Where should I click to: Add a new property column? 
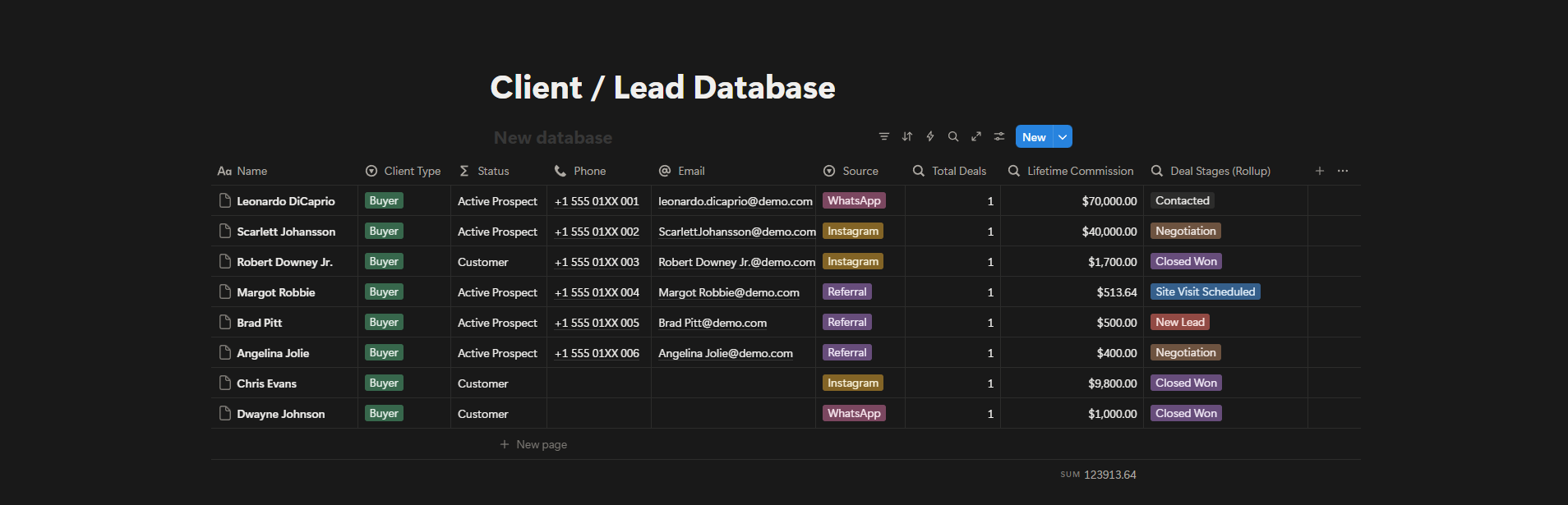(1319, 171)
